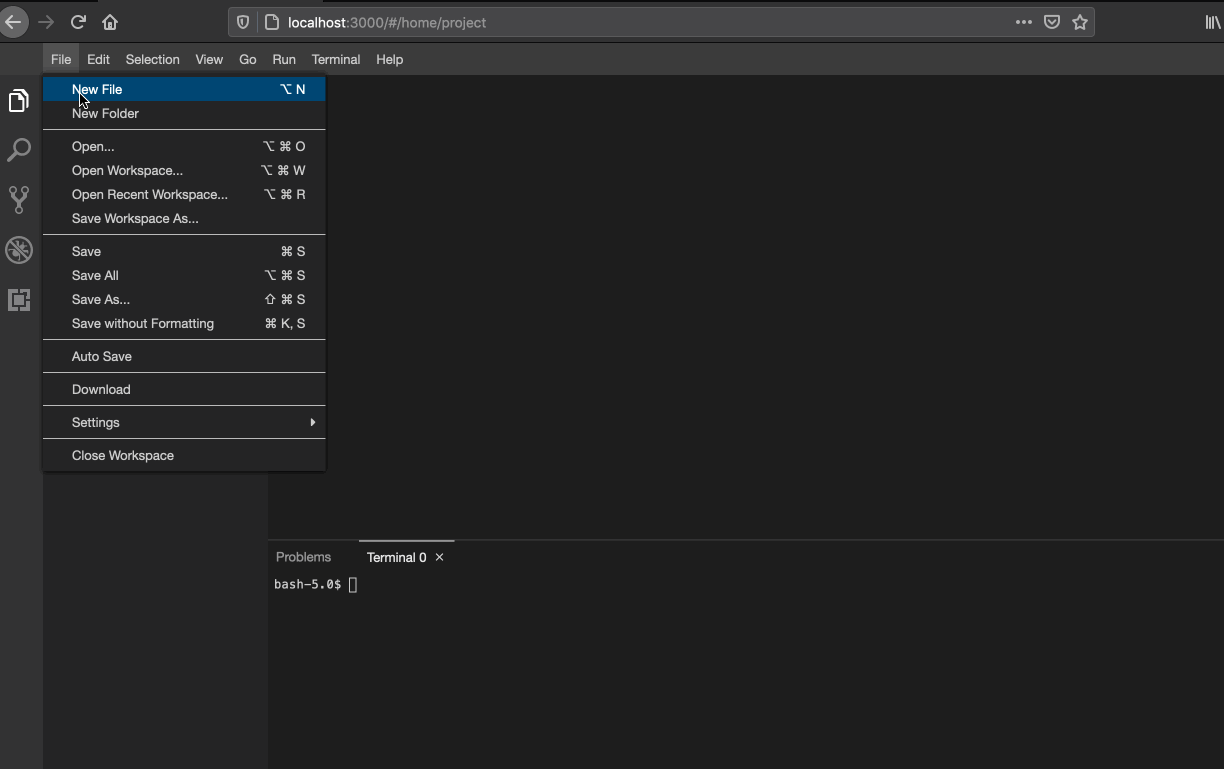Open the Search panel icon
The width and height of the screenshot is (1224, 769).
[18, 150]
